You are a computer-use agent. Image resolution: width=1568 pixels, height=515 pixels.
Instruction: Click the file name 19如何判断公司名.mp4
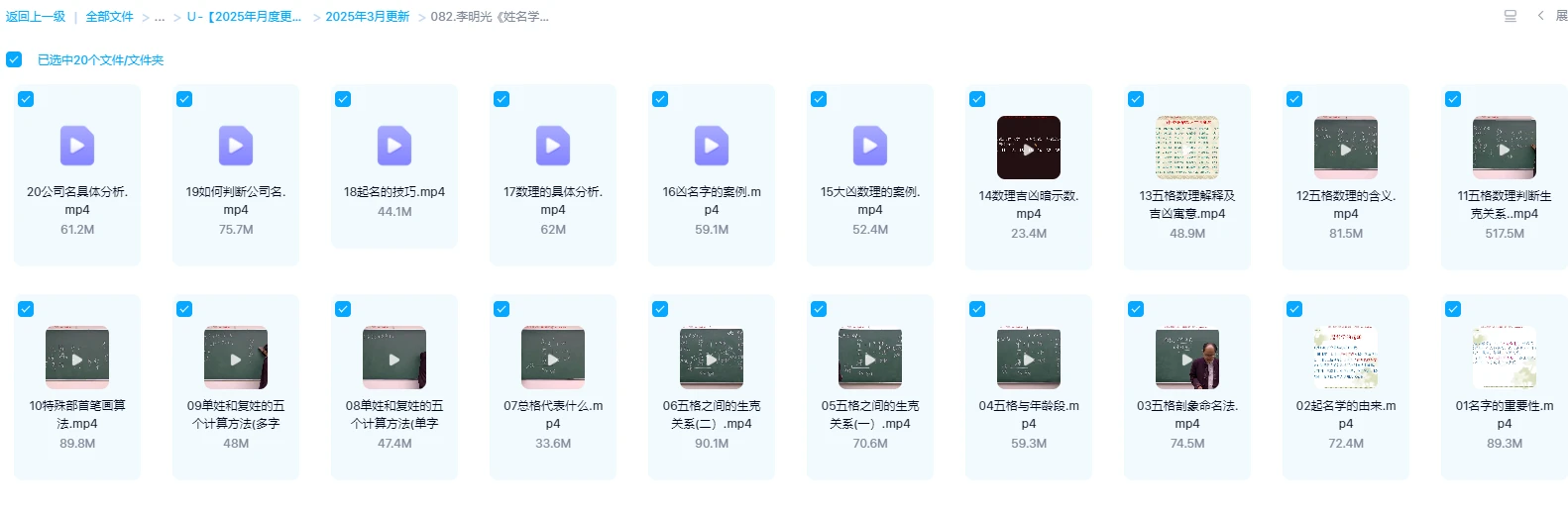point(236,201)
